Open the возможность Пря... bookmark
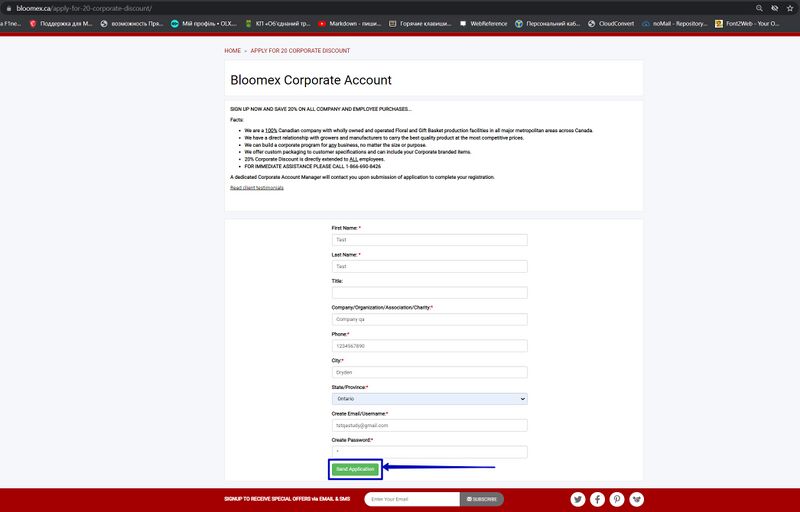Image resolution: width=800 pixels, height=512 pixels. 132,23
